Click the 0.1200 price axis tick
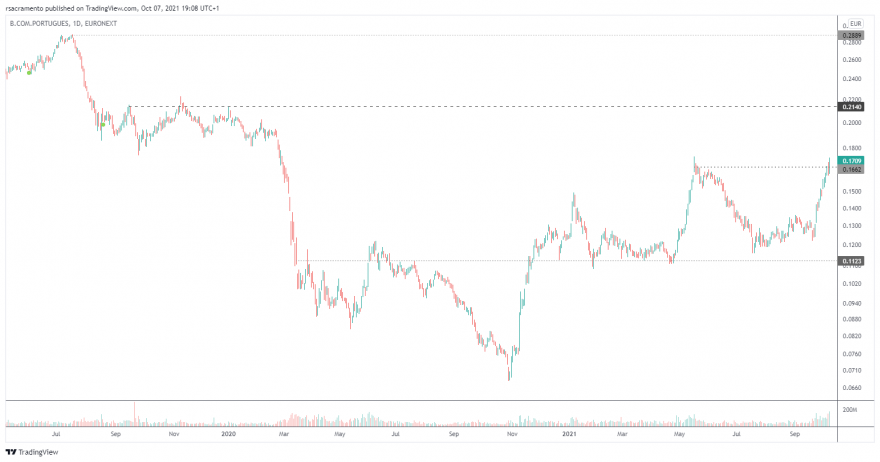The width and height of the screenshot is (880, 462). click(x=851, y=245)
